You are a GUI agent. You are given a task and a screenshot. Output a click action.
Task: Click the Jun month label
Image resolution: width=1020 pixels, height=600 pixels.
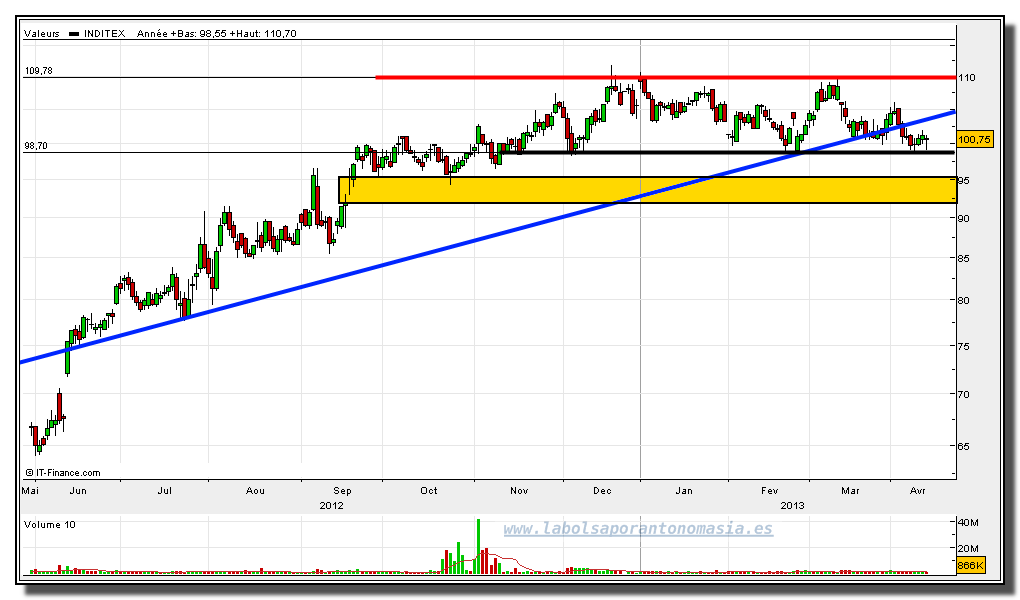pyautogui.click(x=77, y=491)
